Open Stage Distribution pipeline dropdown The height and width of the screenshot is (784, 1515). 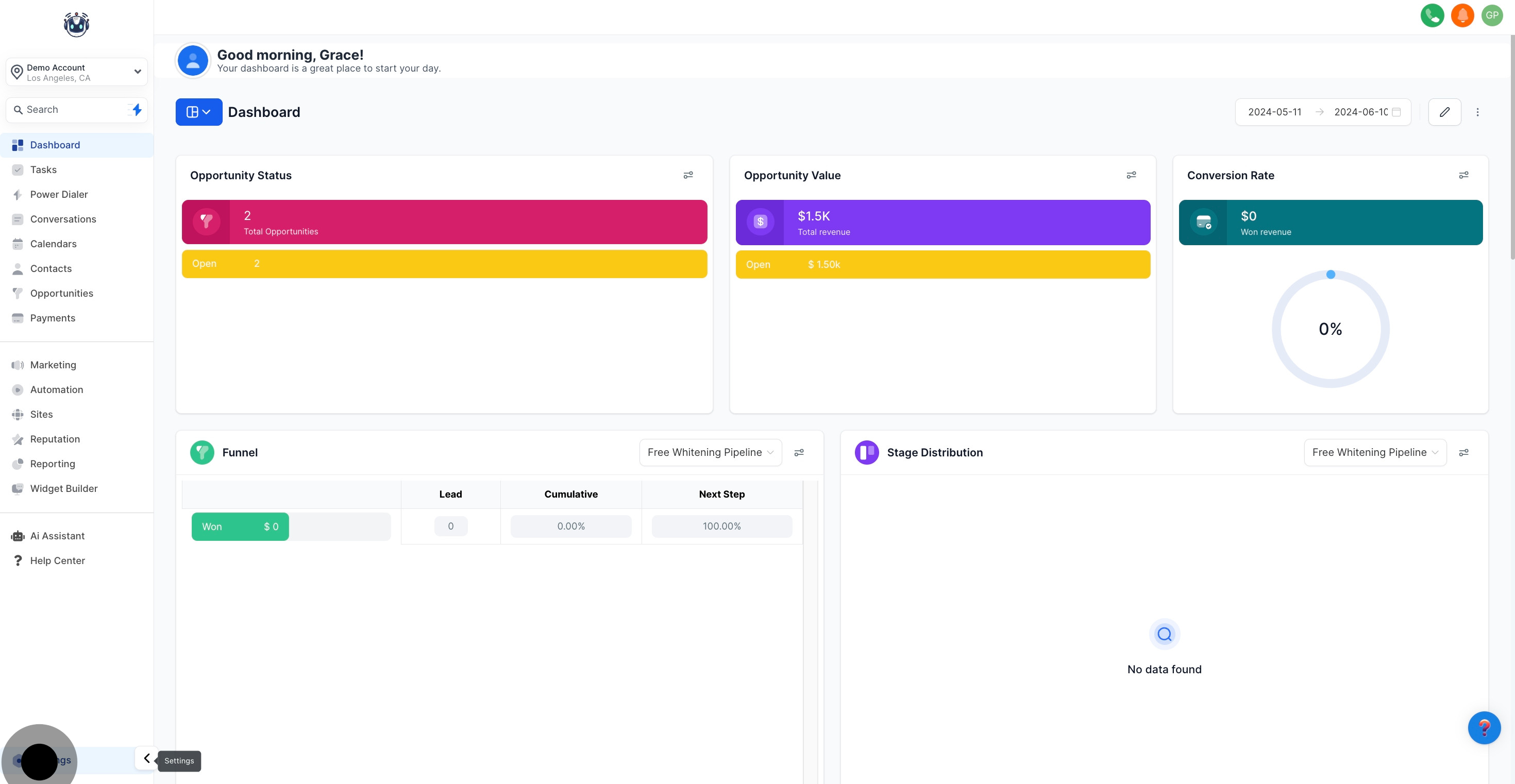[1374, 453]
